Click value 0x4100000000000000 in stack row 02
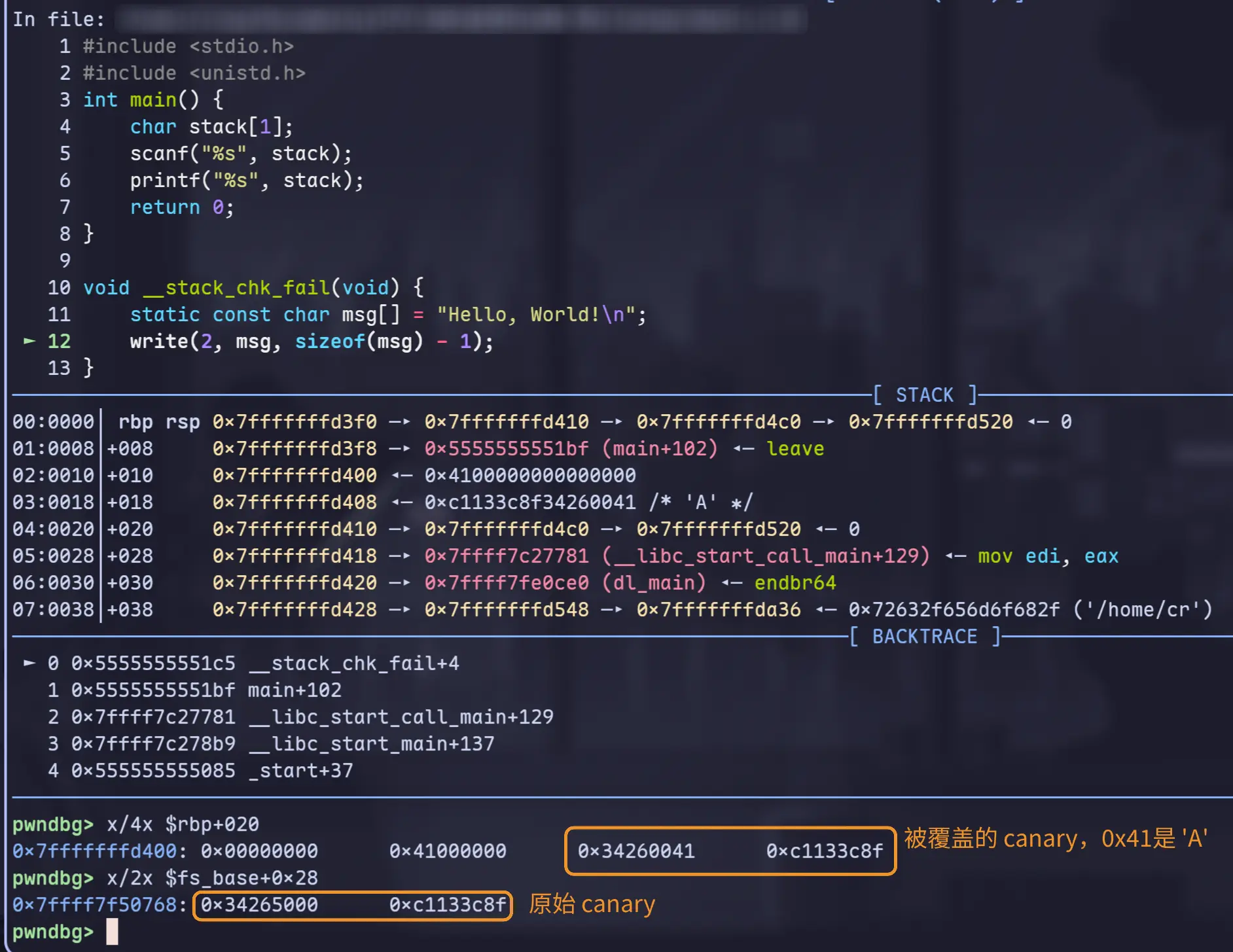This screenshot has height=952, width=1233. pyautogui.click(x=530, y=476)
